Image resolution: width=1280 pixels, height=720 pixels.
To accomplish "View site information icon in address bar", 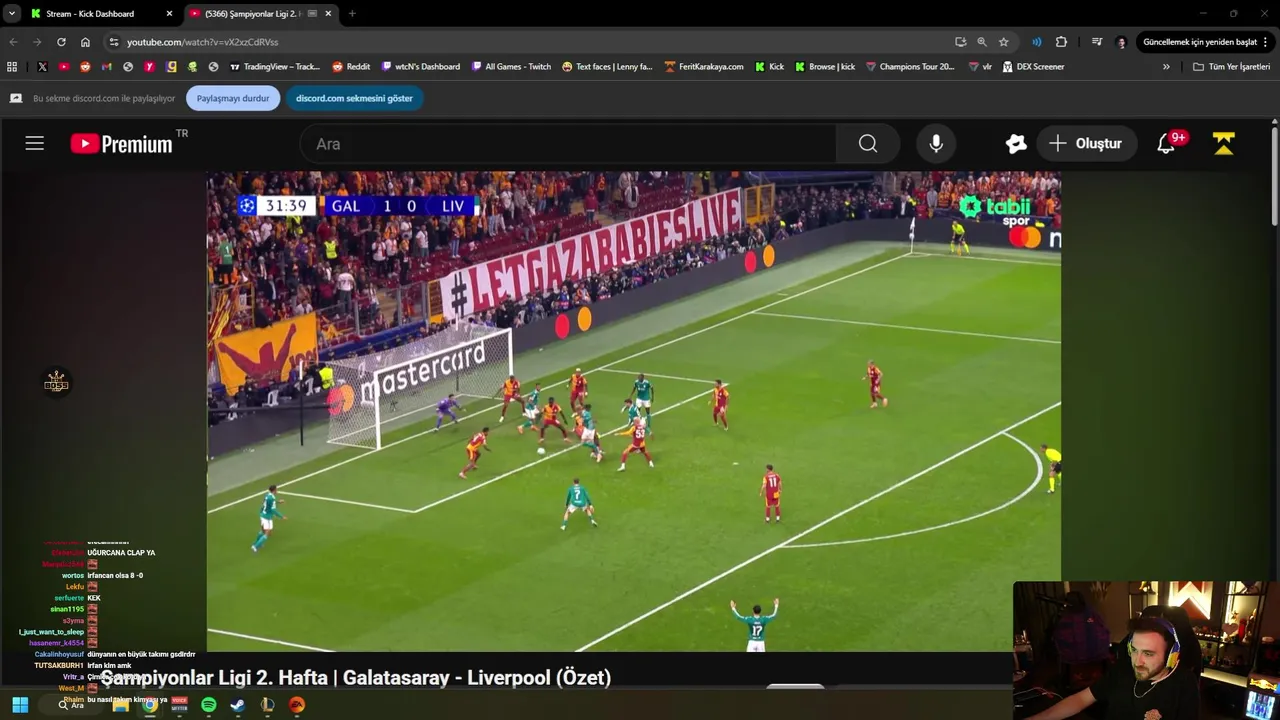I will click(114, 42).
